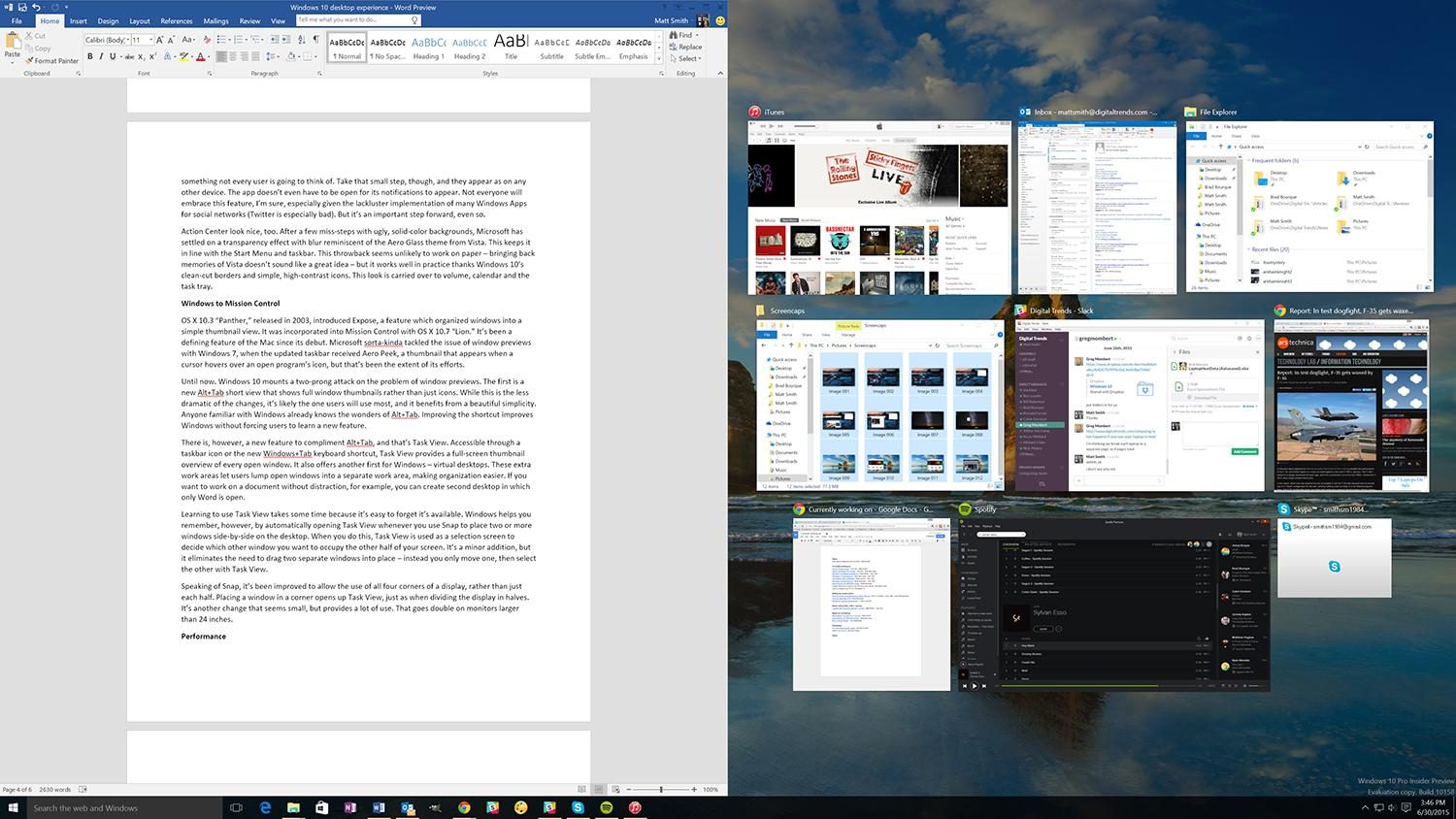
Task: Click Increase Indent icon
Action: click(x=286, y=39)
